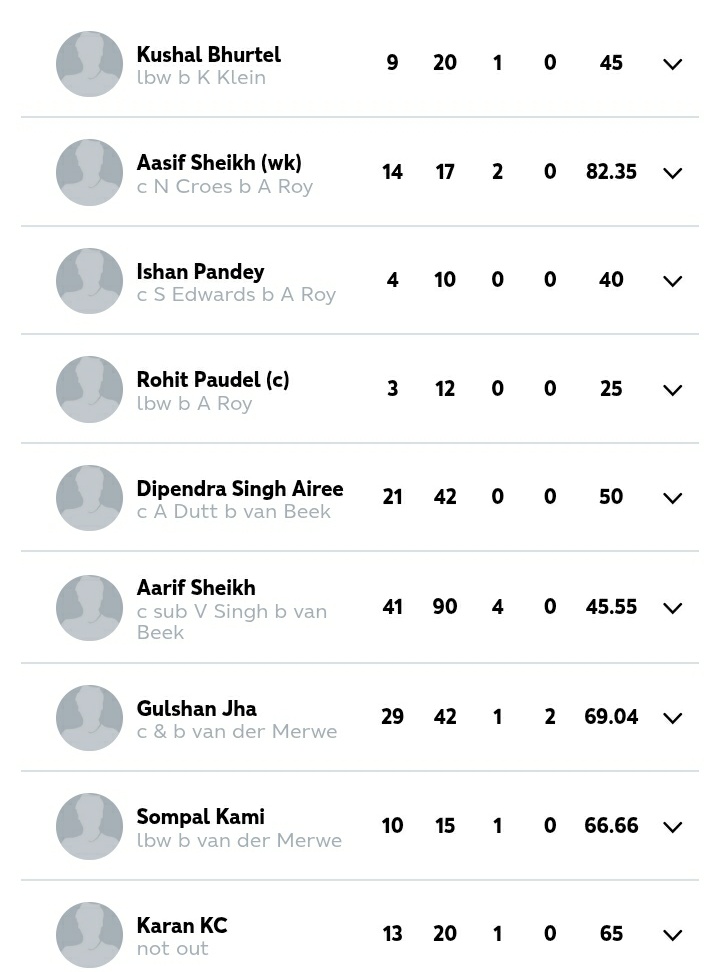Tap Aasif Sheikh's profile avatar

click(x=89, y=172)
